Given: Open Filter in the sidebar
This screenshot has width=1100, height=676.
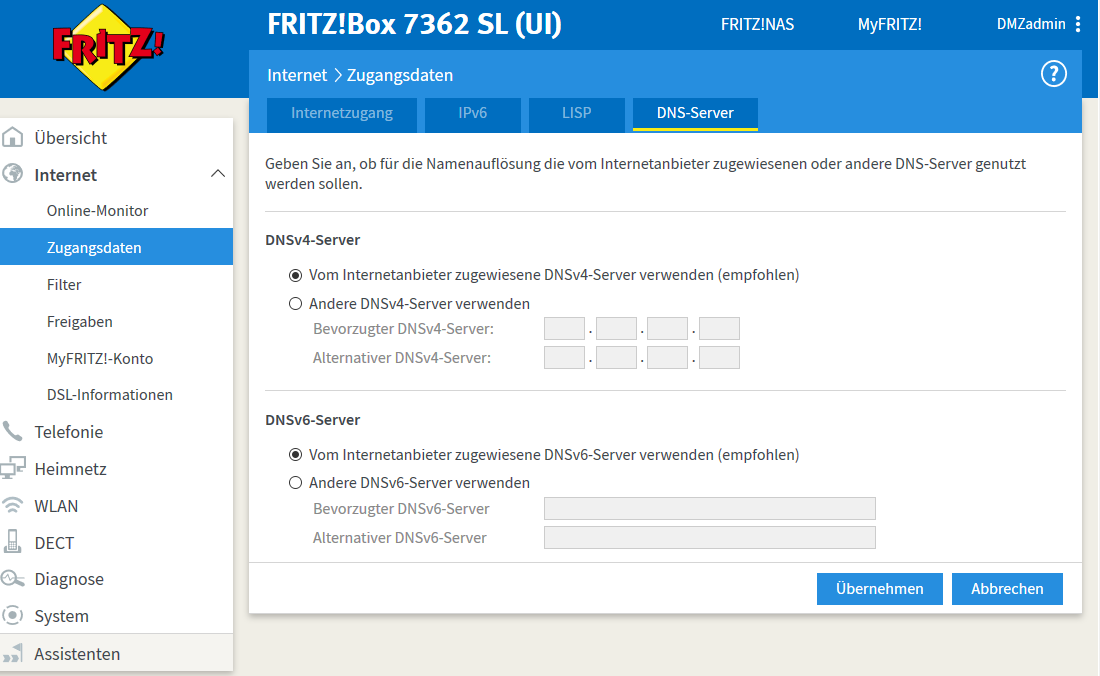Looking at the screenshot, I should coord(64,285).
